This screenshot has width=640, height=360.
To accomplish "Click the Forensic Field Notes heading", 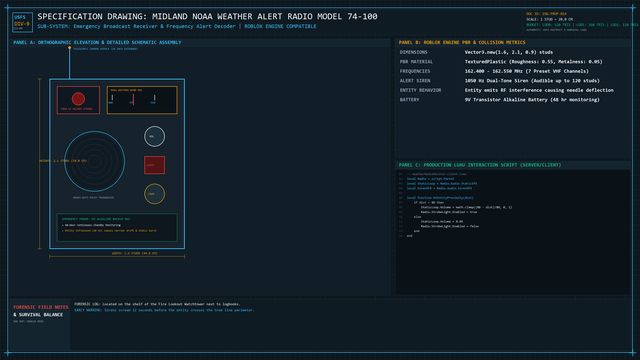I will [41, 307].
